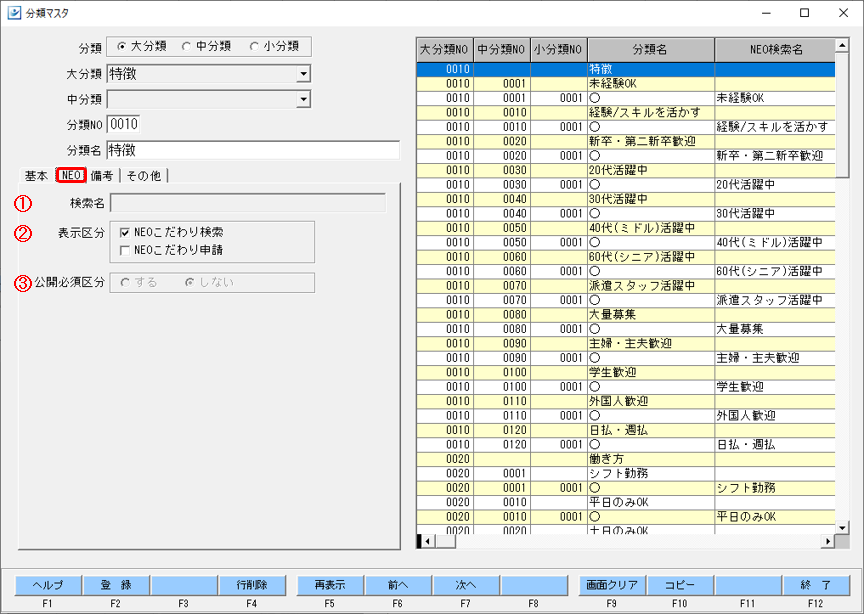Click the 再表示 F5 button
This screenshot has width=864, height=614.
(x=330, y=585)
